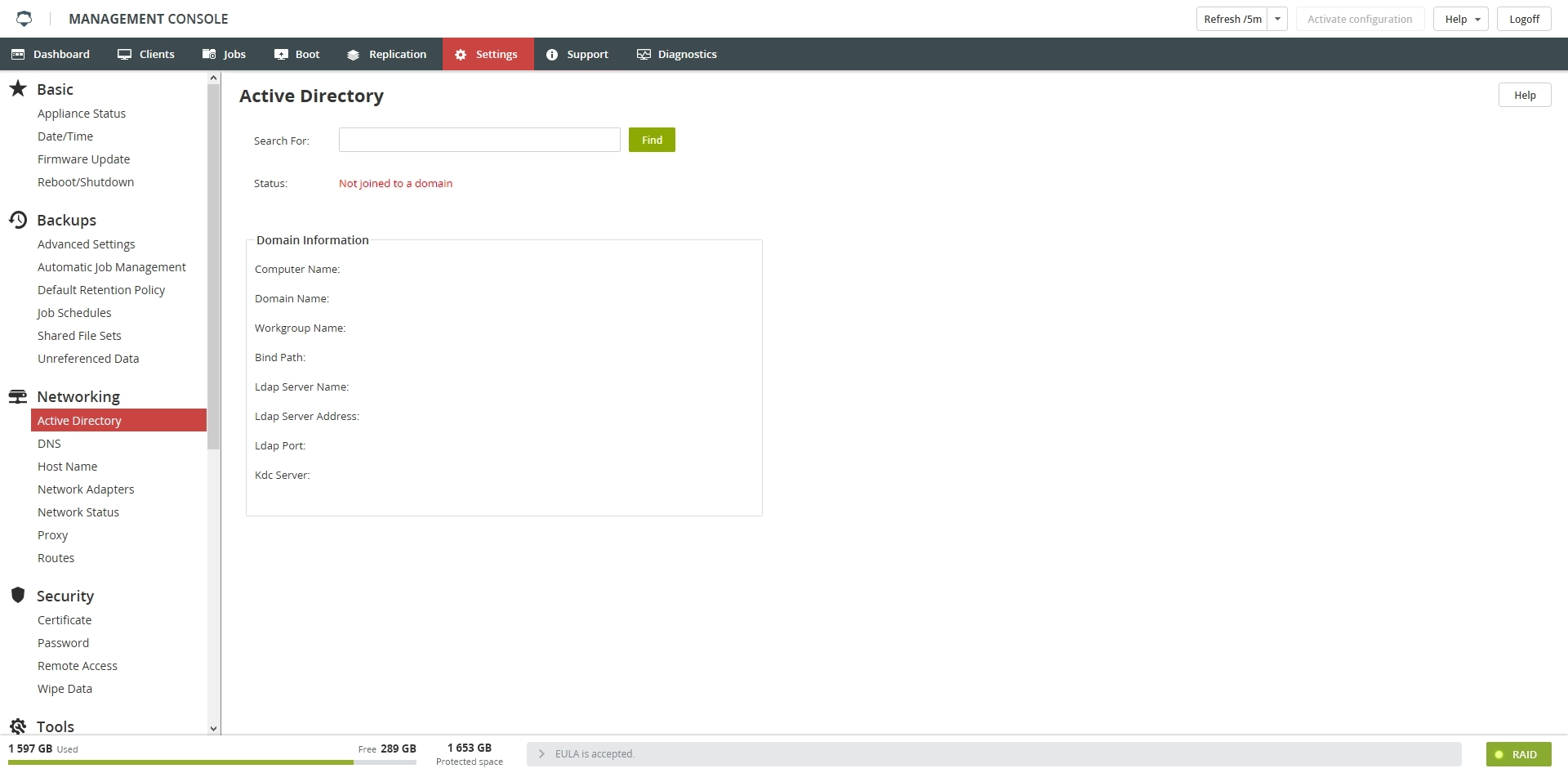Open Reboot/Shutdown page
Viewport: 1568px width, 773px height.
86,182
